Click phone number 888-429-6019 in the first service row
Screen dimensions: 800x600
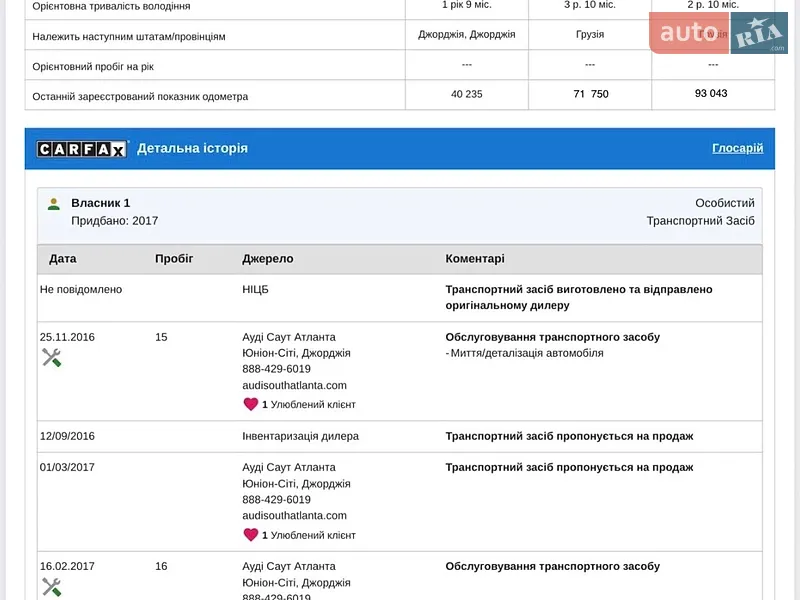(x=277, y=369)
